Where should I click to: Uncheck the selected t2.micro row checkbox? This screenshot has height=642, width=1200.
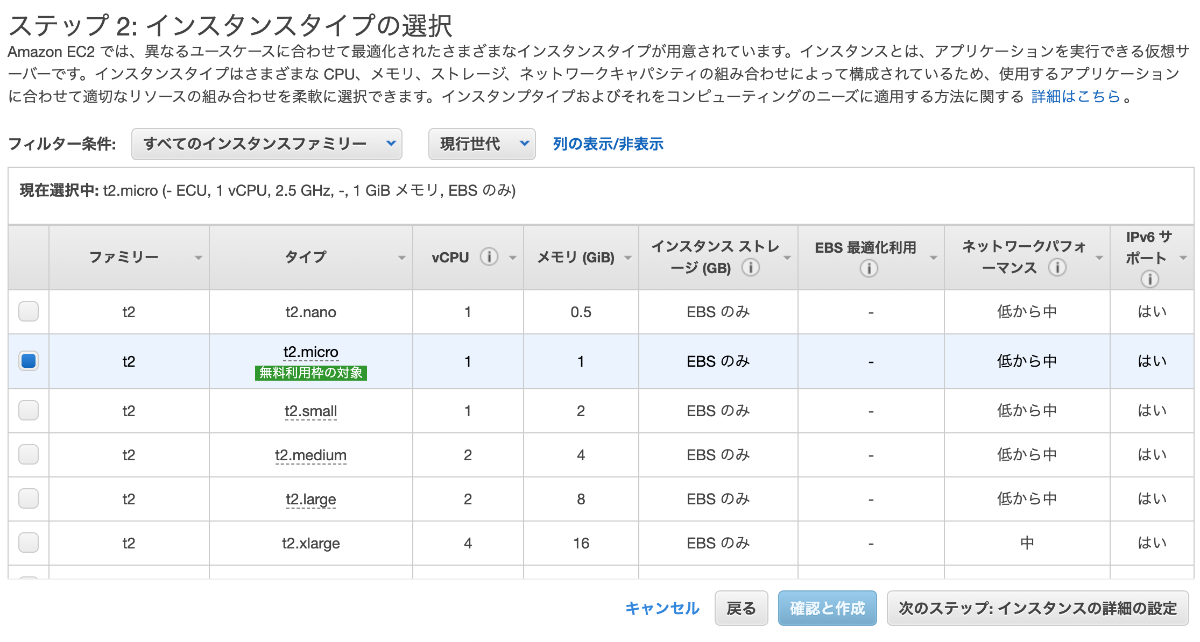(x=29, y=361)
